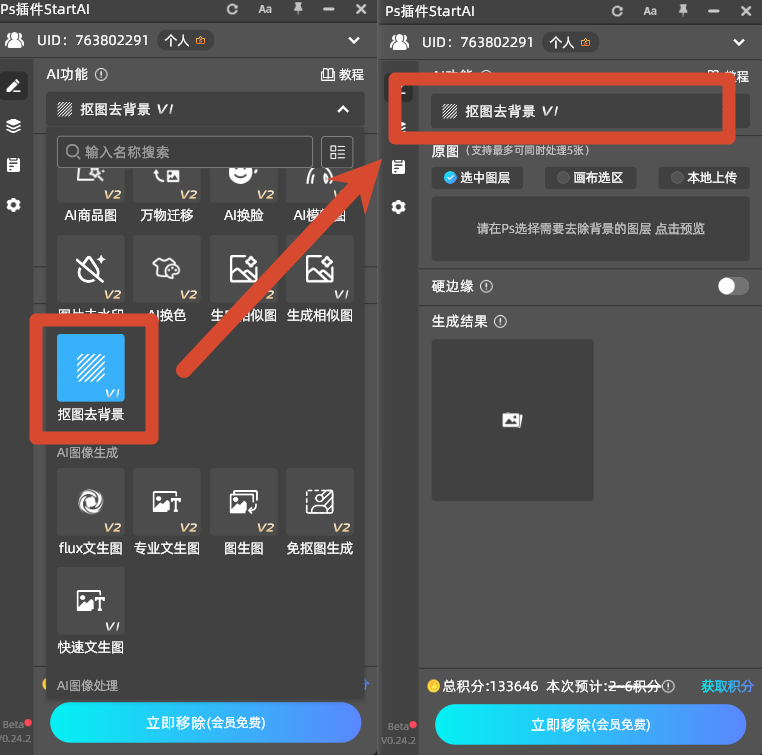Click AI图像处理 section heading
Image resolution: width=762 pixels, height=755 pixels.
(x=87, y=686)
